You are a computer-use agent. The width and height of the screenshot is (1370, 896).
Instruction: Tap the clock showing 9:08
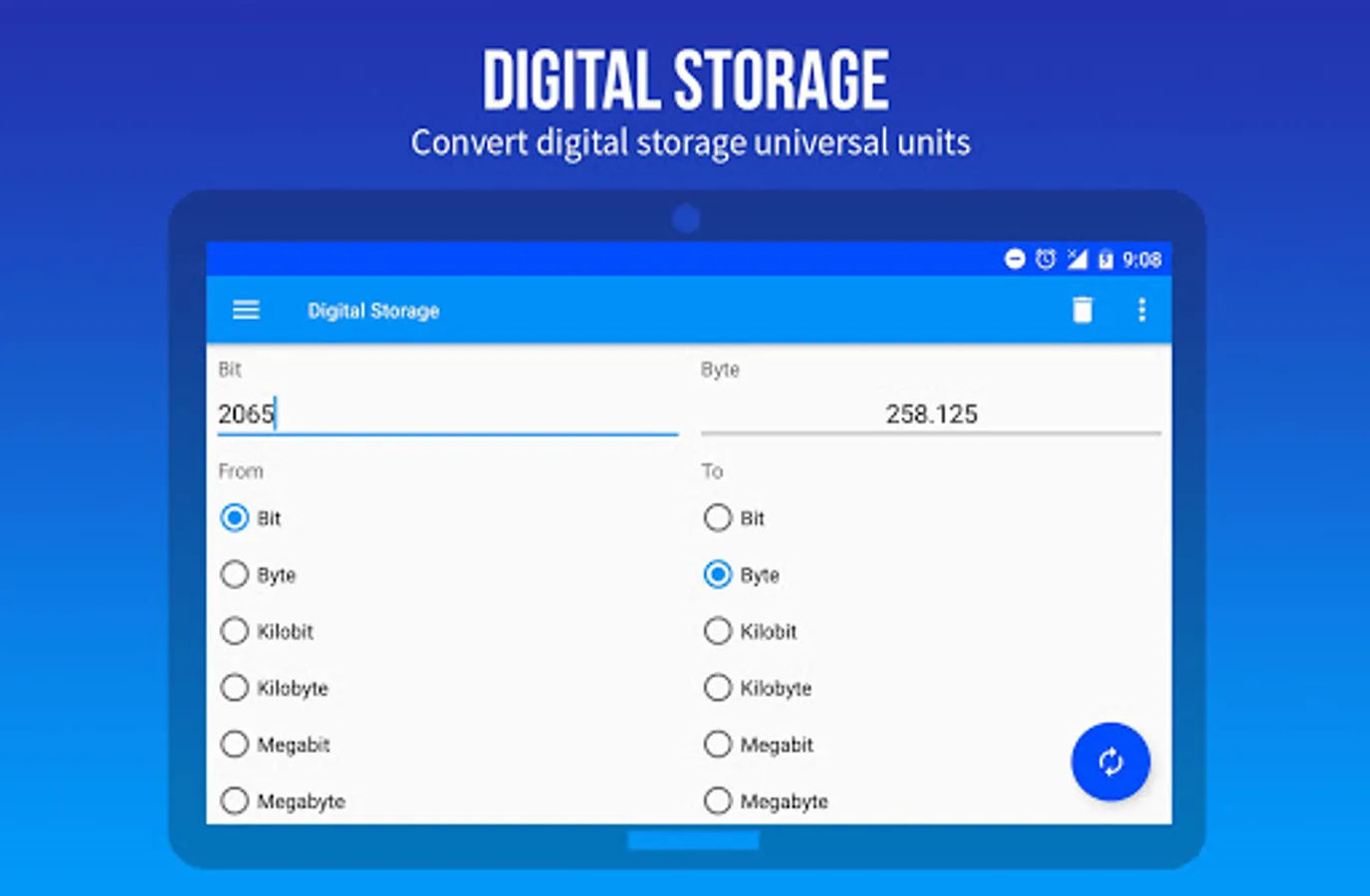(x=1142, y=259)
